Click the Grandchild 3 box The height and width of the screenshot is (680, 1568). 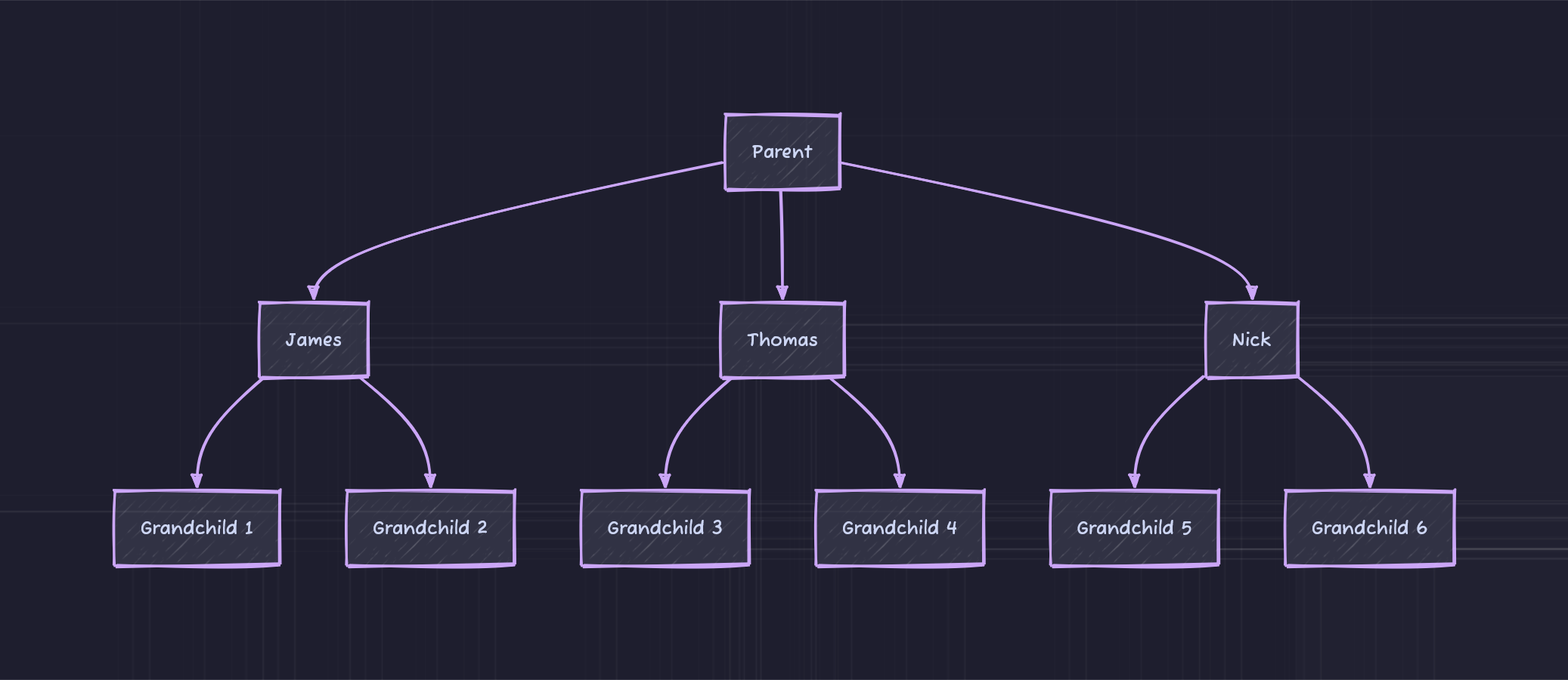(x=664, y=528)
